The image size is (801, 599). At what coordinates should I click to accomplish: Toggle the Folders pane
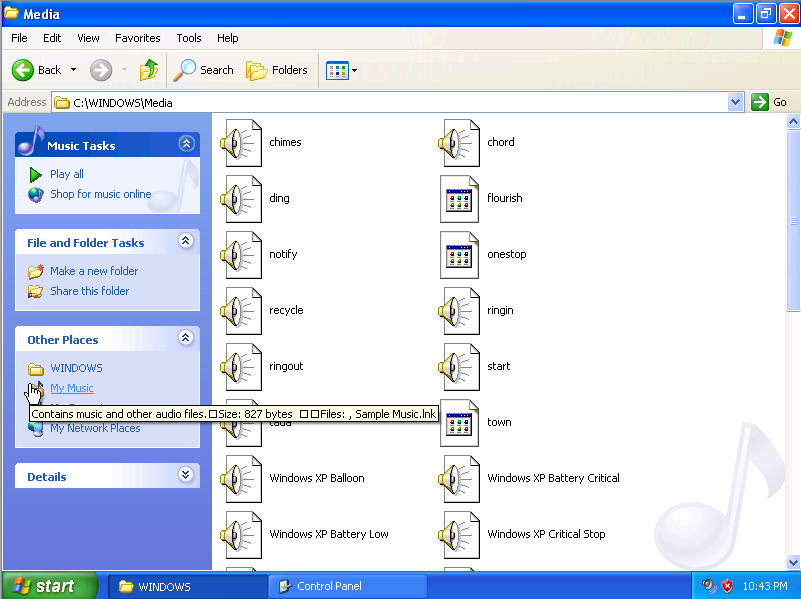[277, 70]
